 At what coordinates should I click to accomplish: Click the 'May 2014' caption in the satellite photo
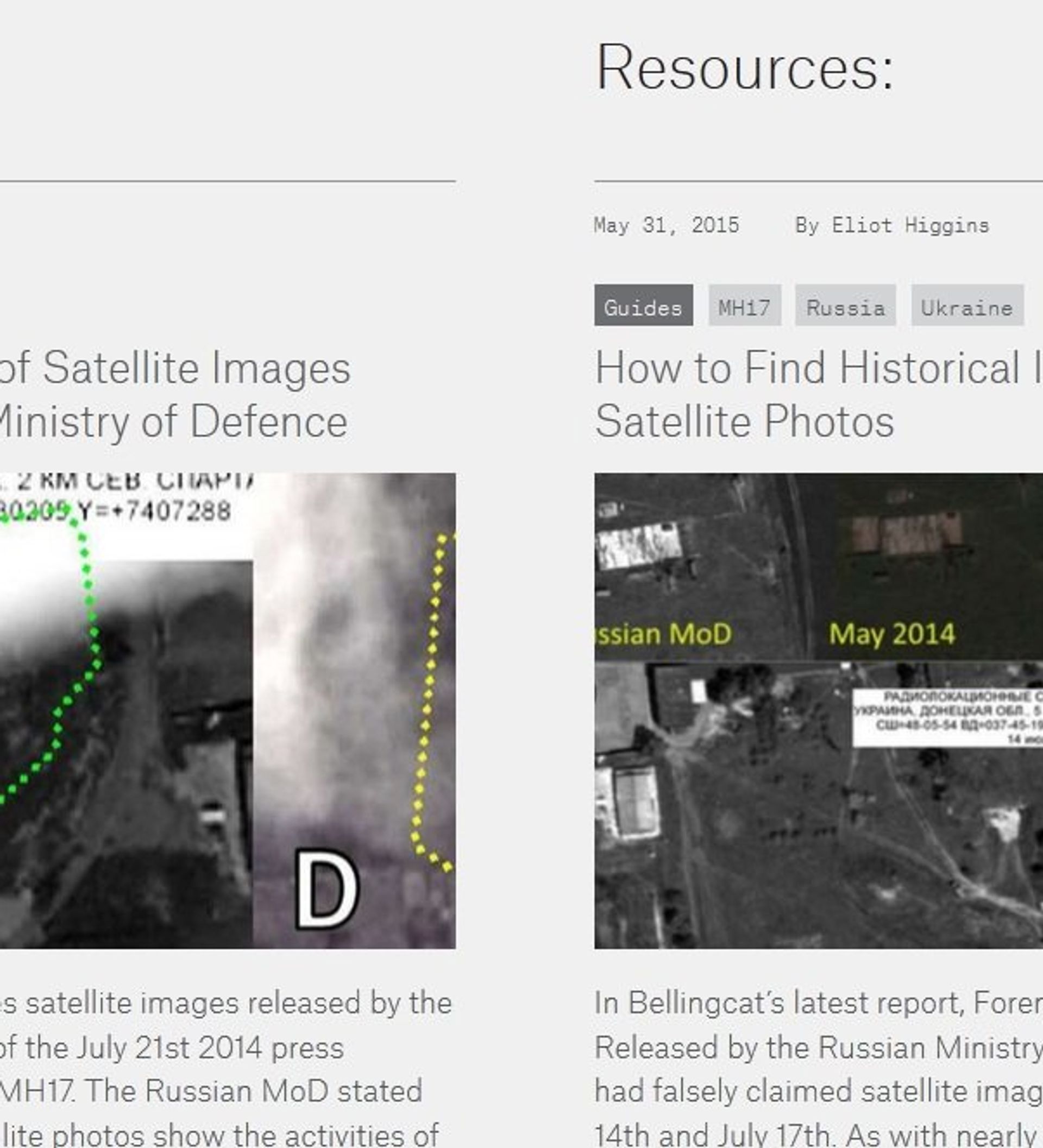tap(892, 634)
